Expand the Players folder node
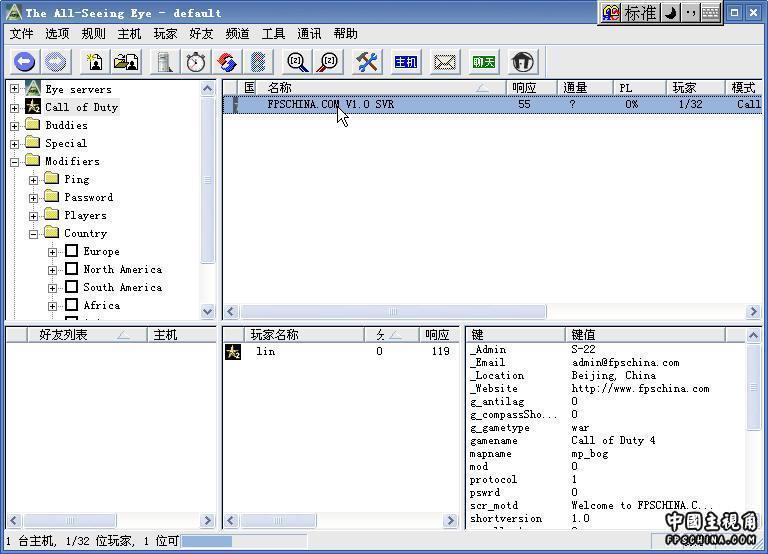Screen dimensions: 768x554 pos(33,216)
